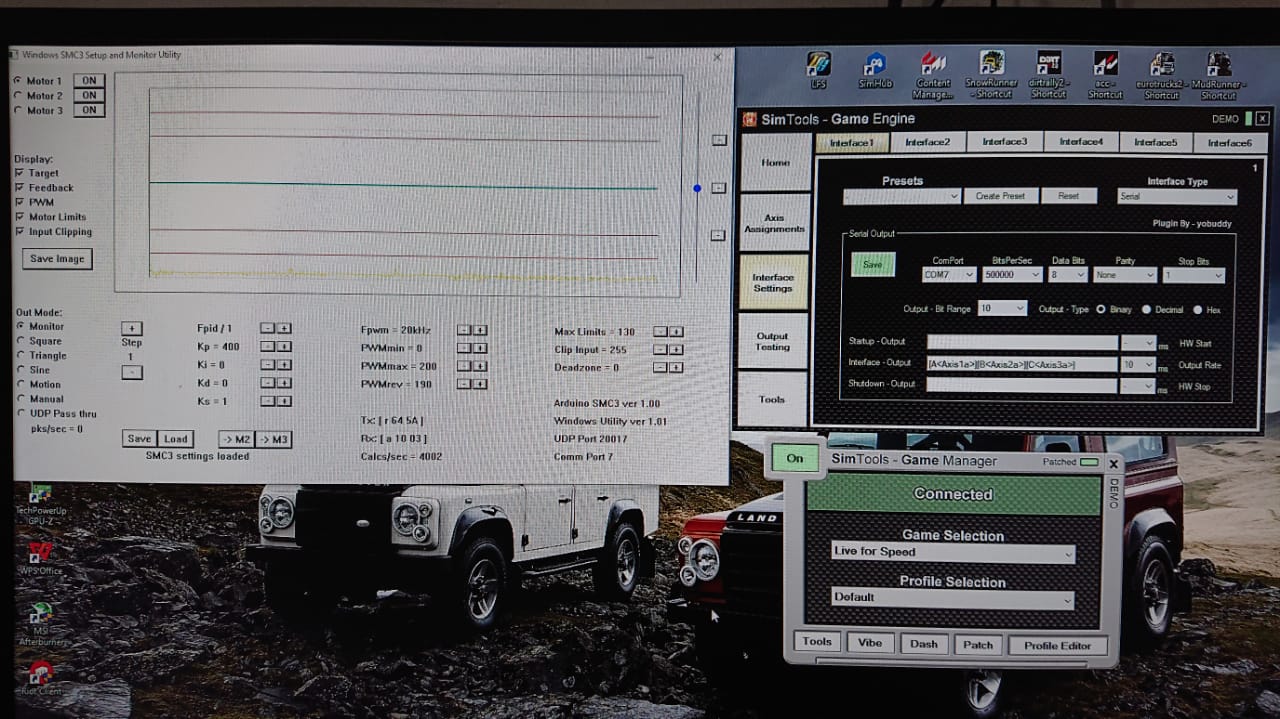Switch to the Interface6 tab

1230,142
